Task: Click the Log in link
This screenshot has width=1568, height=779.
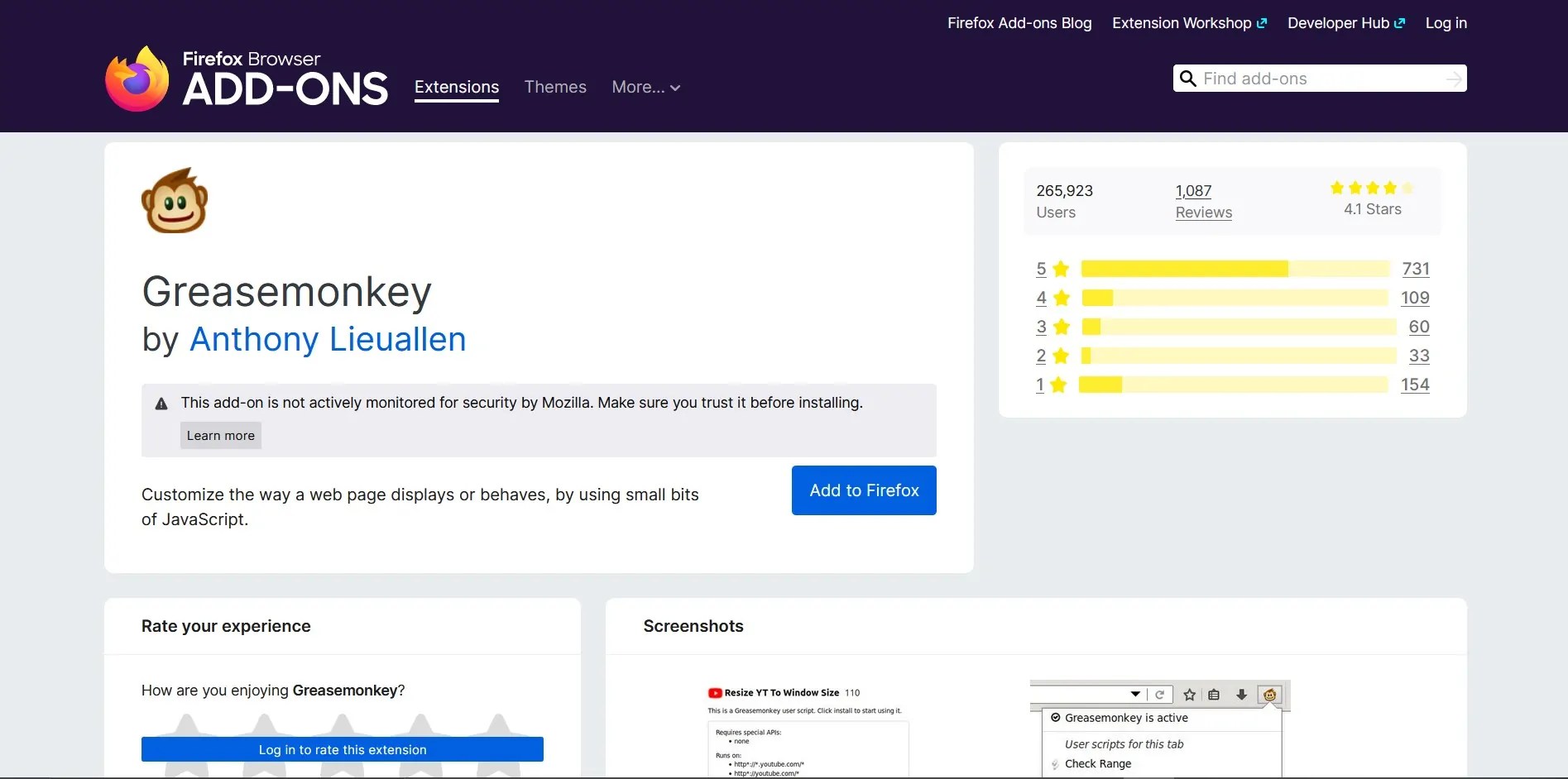Action: (1446, 23)
